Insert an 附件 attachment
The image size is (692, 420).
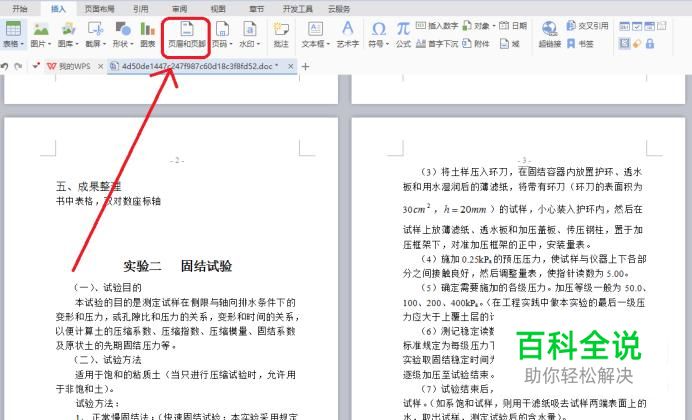click(x=477, y=43)
